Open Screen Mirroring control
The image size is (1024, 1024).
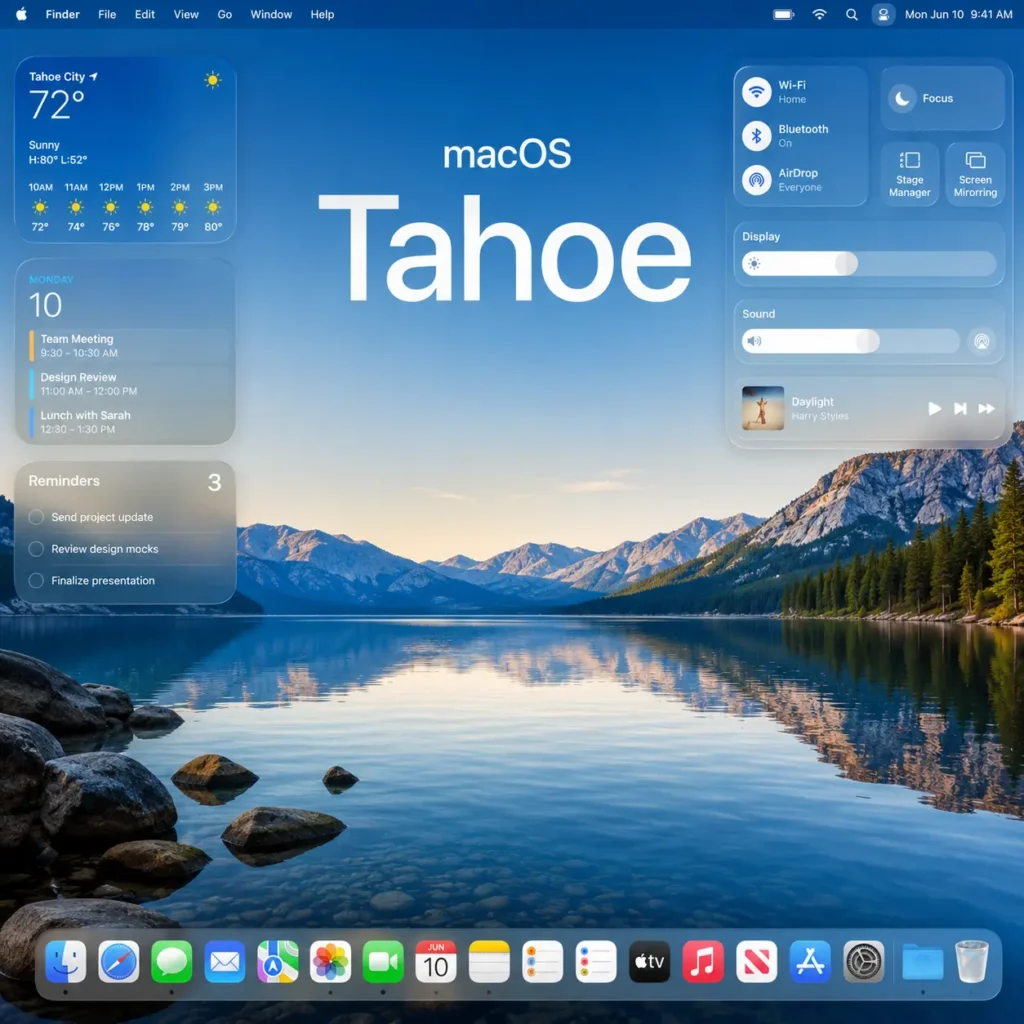975,175
